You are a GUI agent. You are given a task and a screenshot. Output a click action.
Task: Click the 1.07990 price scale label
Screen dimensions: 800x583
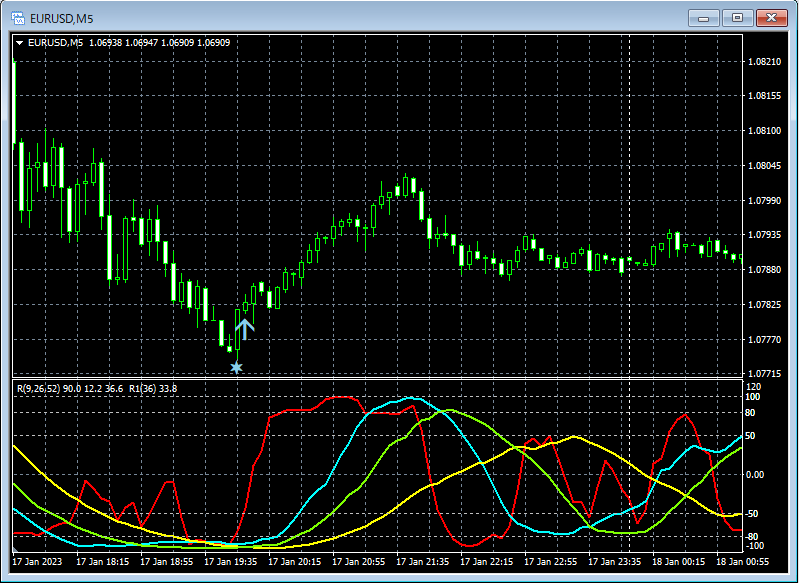(764, 200)
